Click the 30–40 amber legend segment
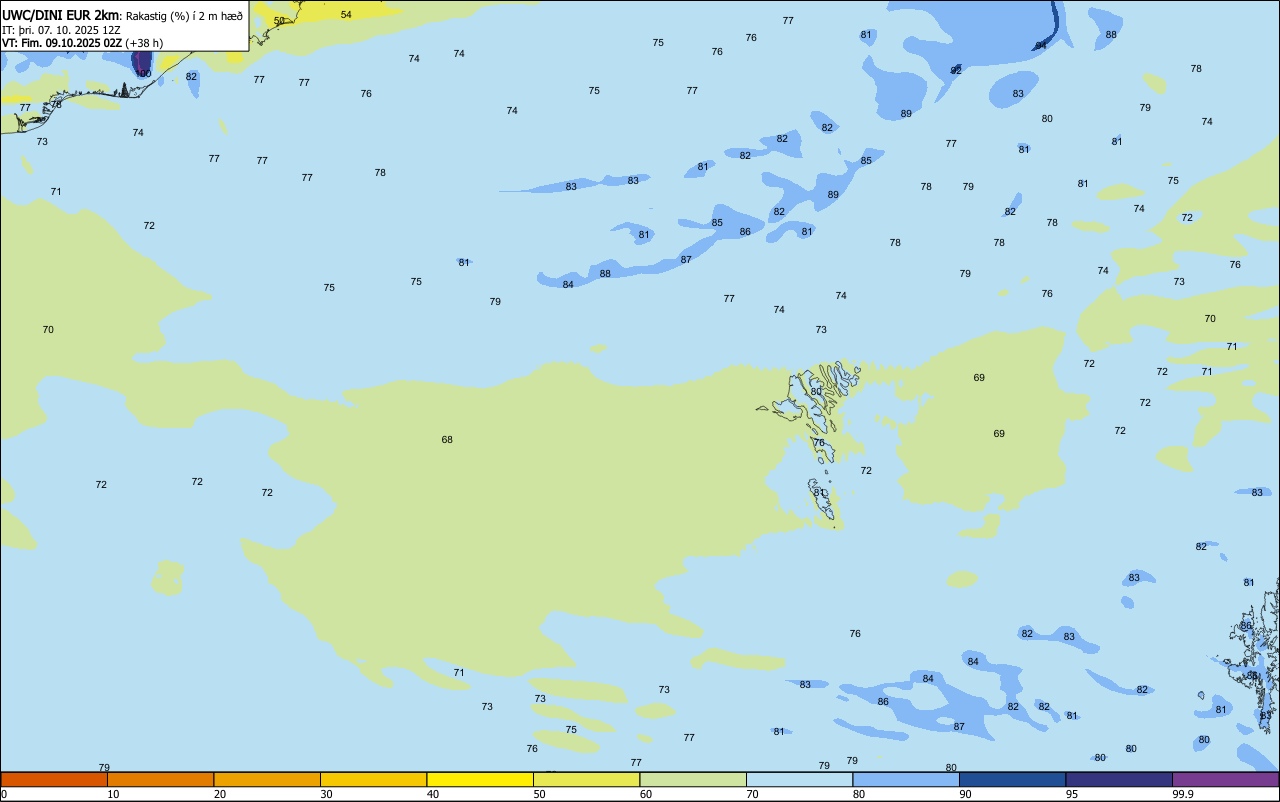1280x802 pixels. point(373,779)
